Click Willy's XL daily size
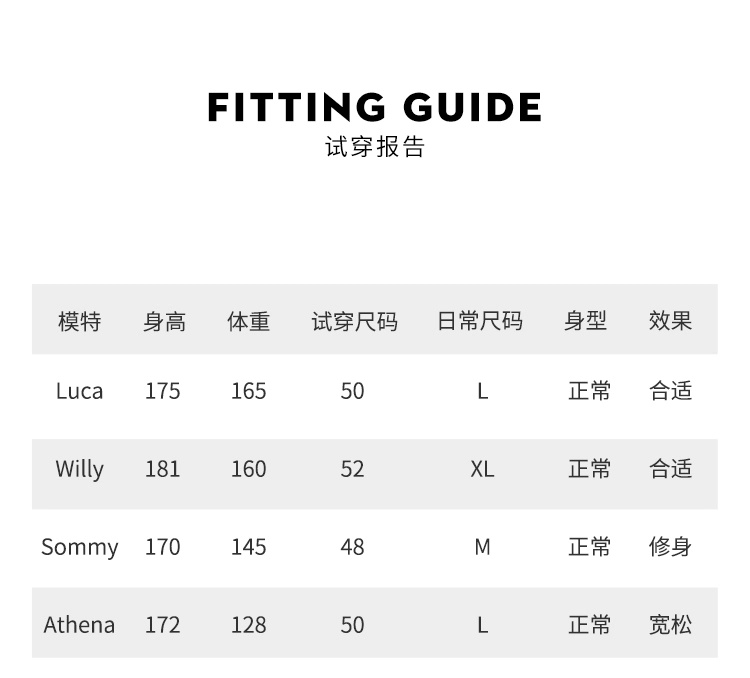Viewport: 750px width, 678px height. click(x=482, y=469)
